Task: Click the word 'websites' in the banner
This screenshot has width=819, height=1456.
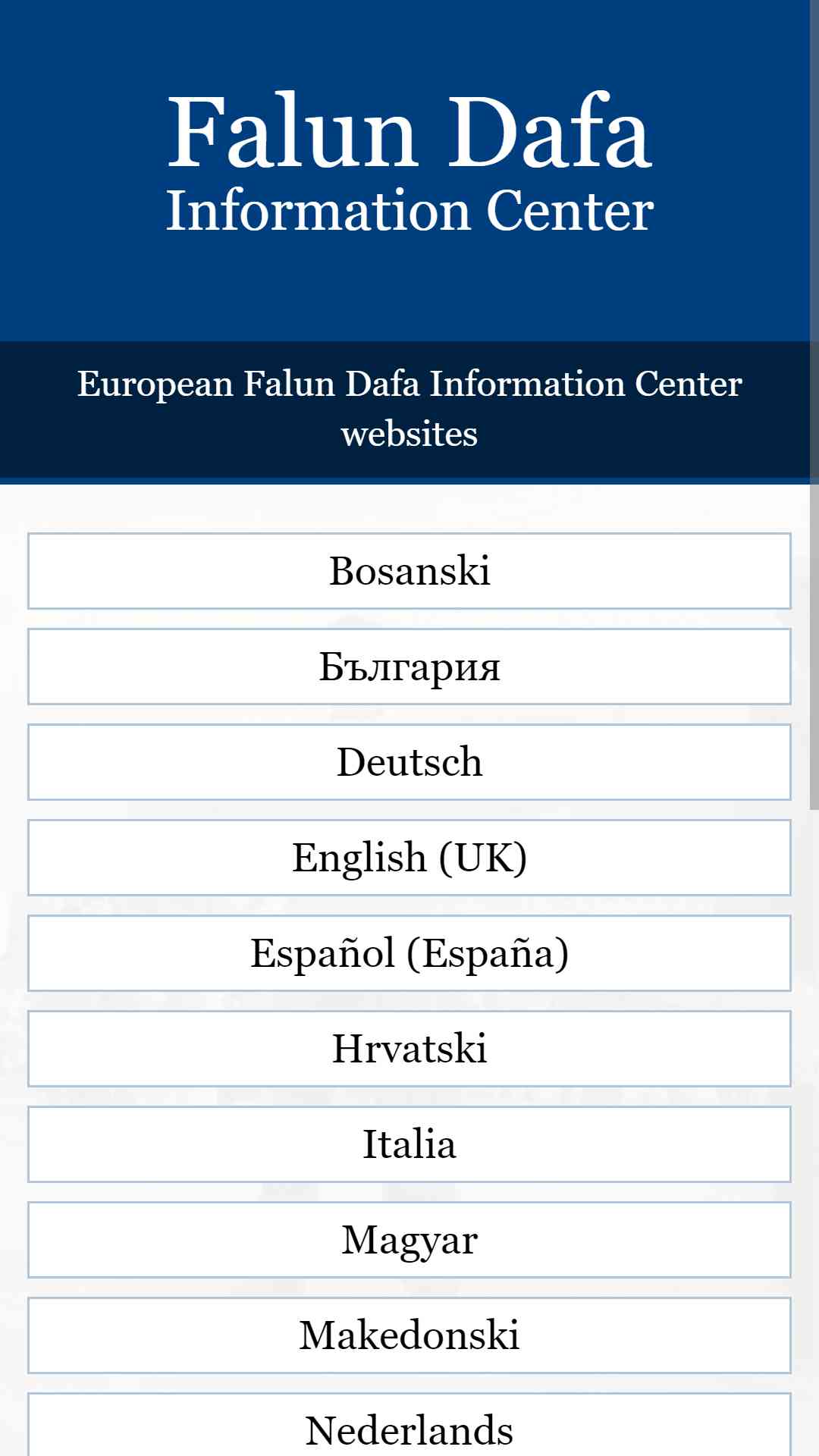Action: click(409, 435)
